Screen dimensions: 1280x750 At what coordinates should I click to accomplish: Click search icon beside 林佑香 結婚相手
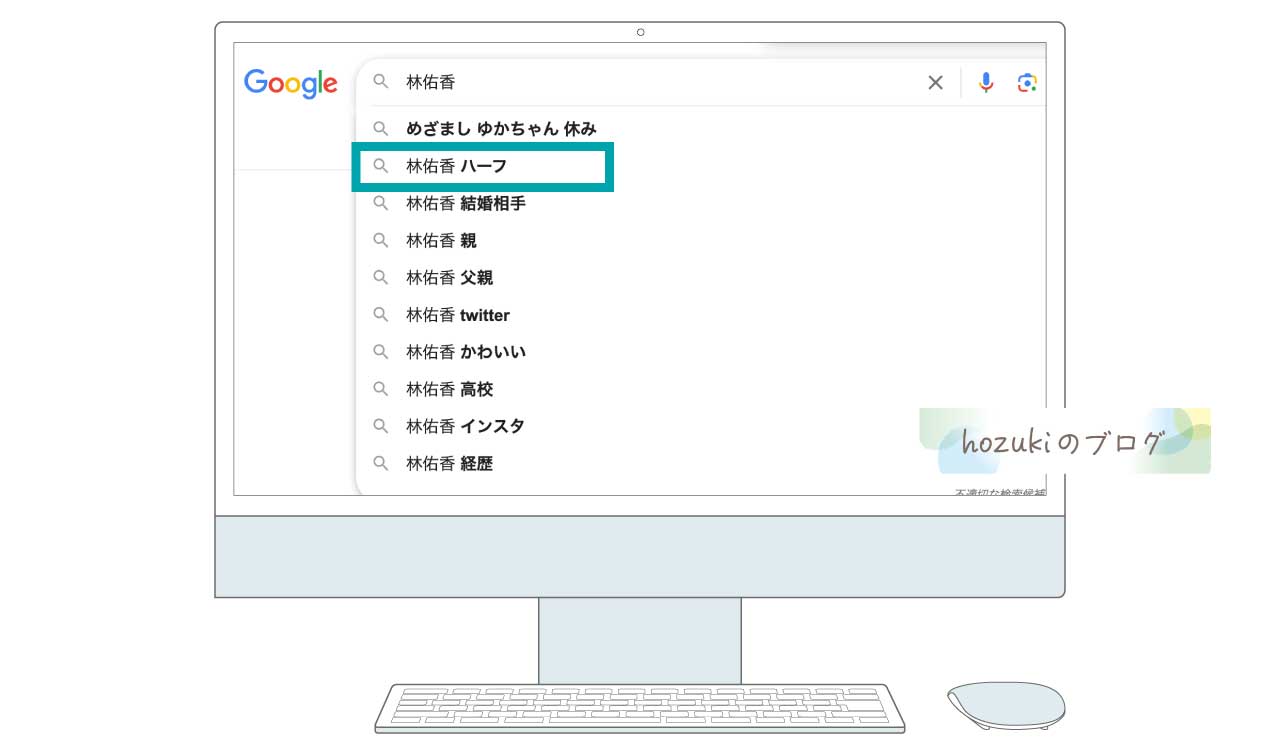[380, 203]
